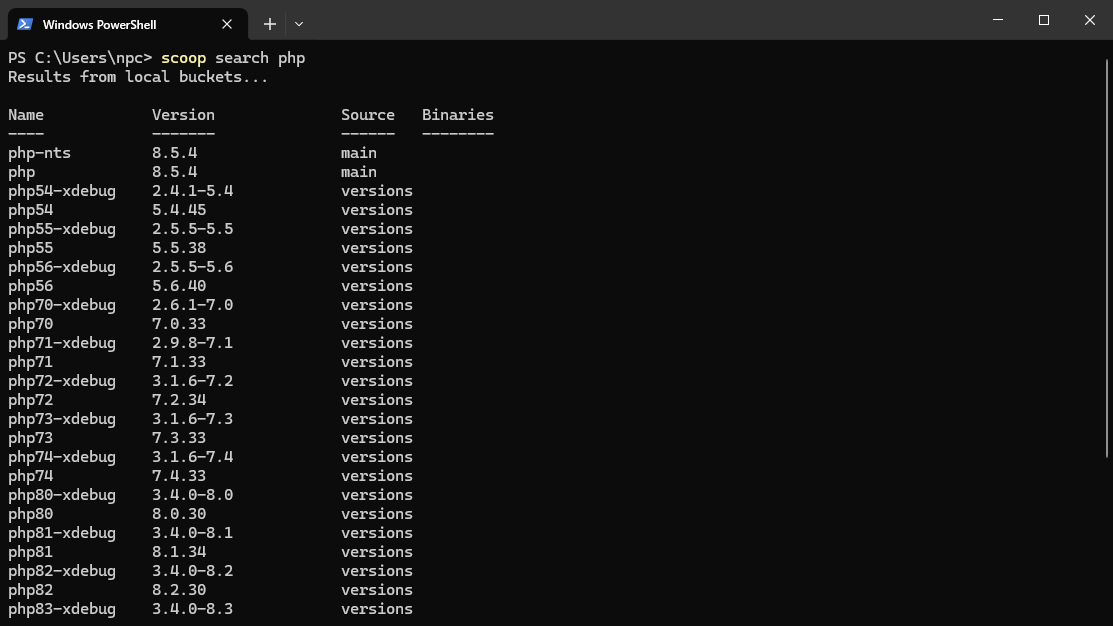Close the terminal window

point(1090,20)
